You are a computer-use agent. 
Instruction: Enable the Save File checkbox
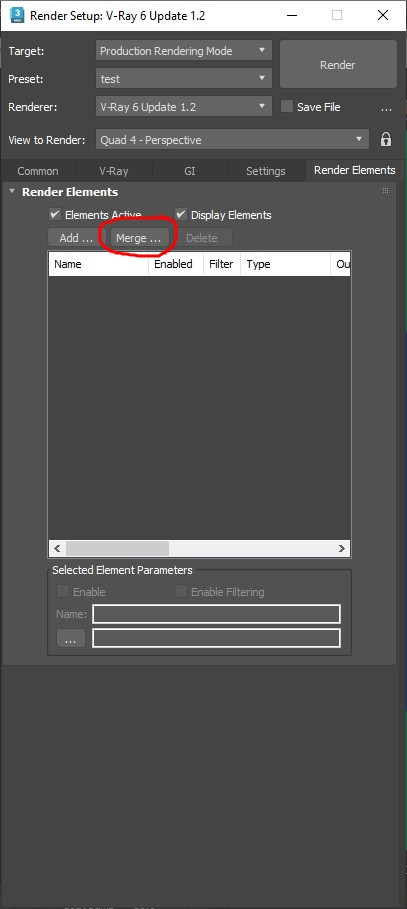tap(286, 107)
